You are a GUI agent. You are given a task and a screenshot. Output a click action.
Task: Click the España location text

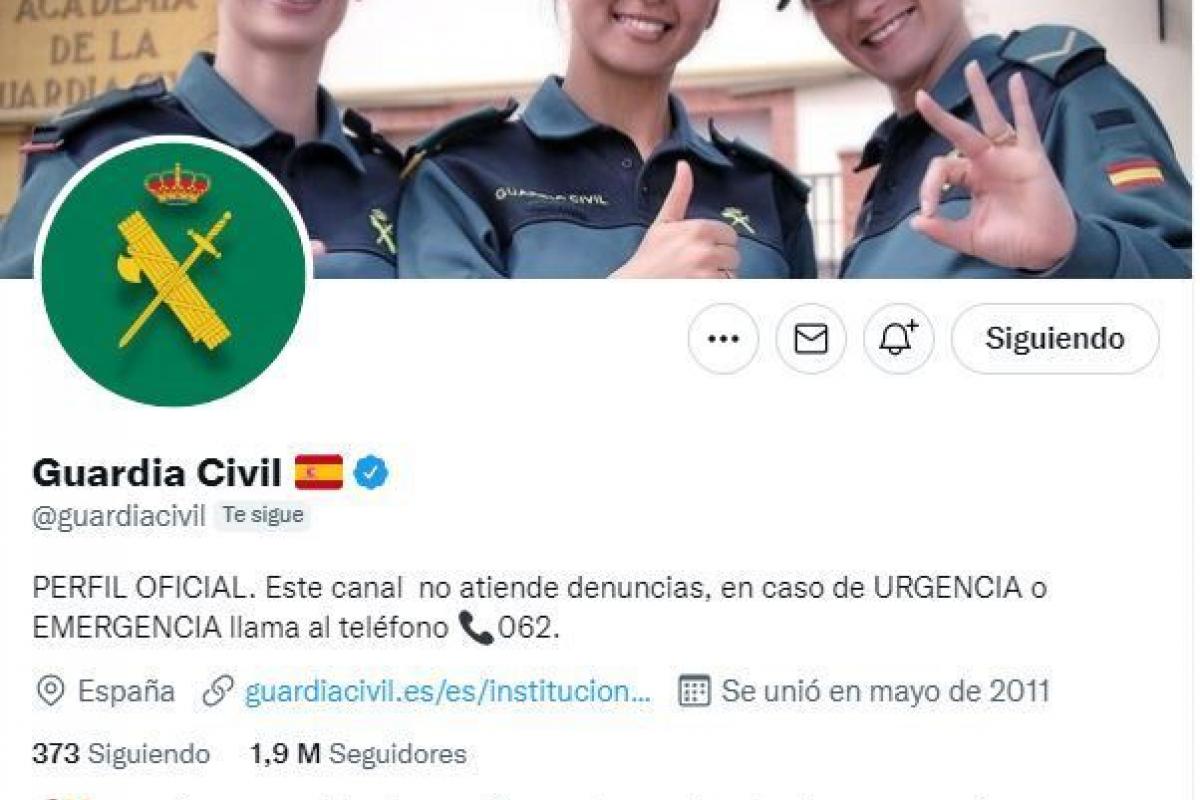(126, 691)
